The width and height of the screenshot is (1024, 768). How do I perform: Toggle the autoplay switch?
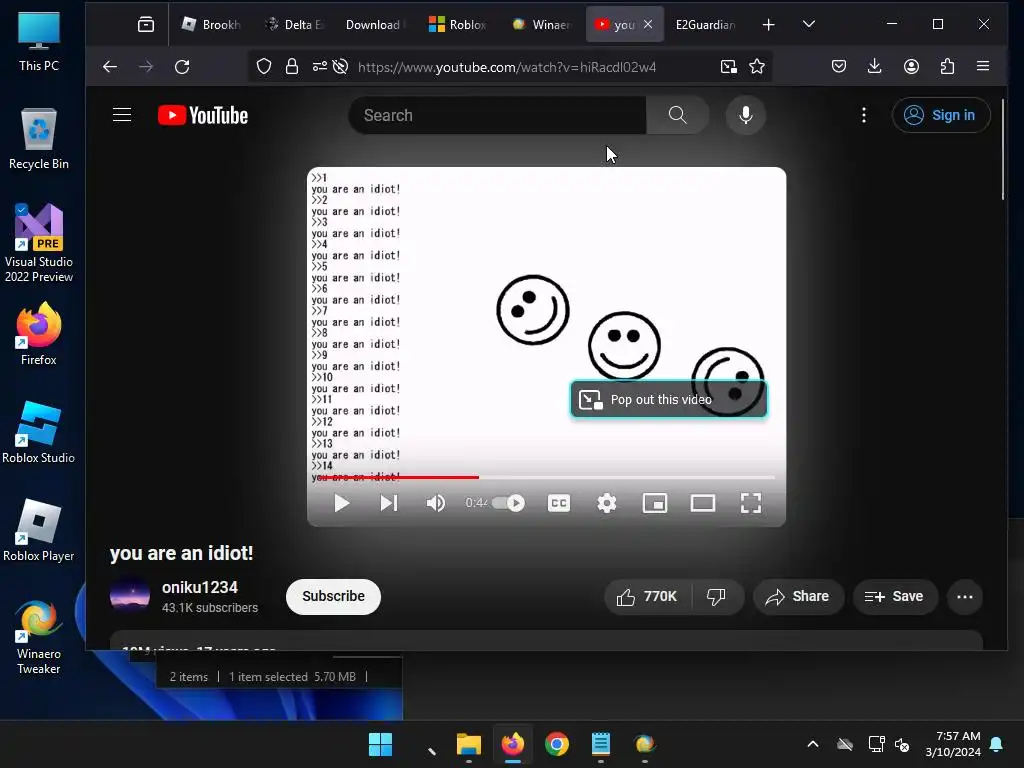coord(509,503)
